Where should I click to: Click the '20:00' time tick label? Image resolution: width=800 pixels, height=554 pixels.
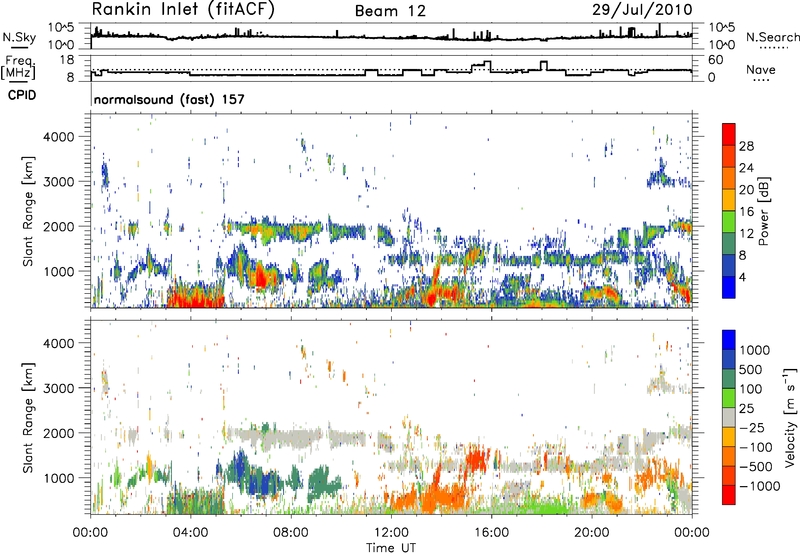click(x=591, y=533)
